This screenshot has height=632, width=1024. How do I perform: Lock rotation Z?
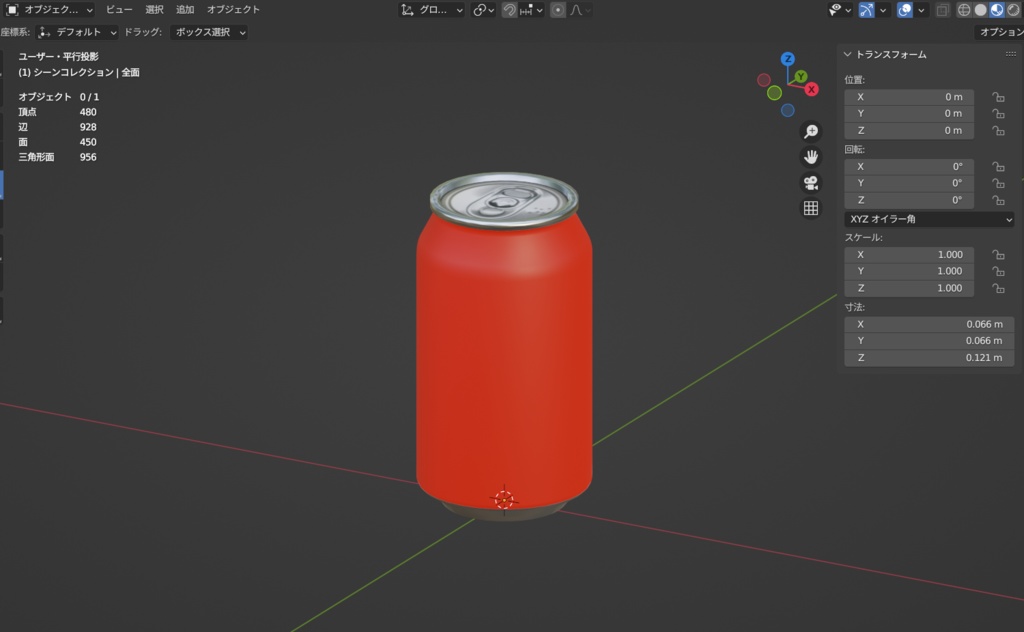coord(998,200)
